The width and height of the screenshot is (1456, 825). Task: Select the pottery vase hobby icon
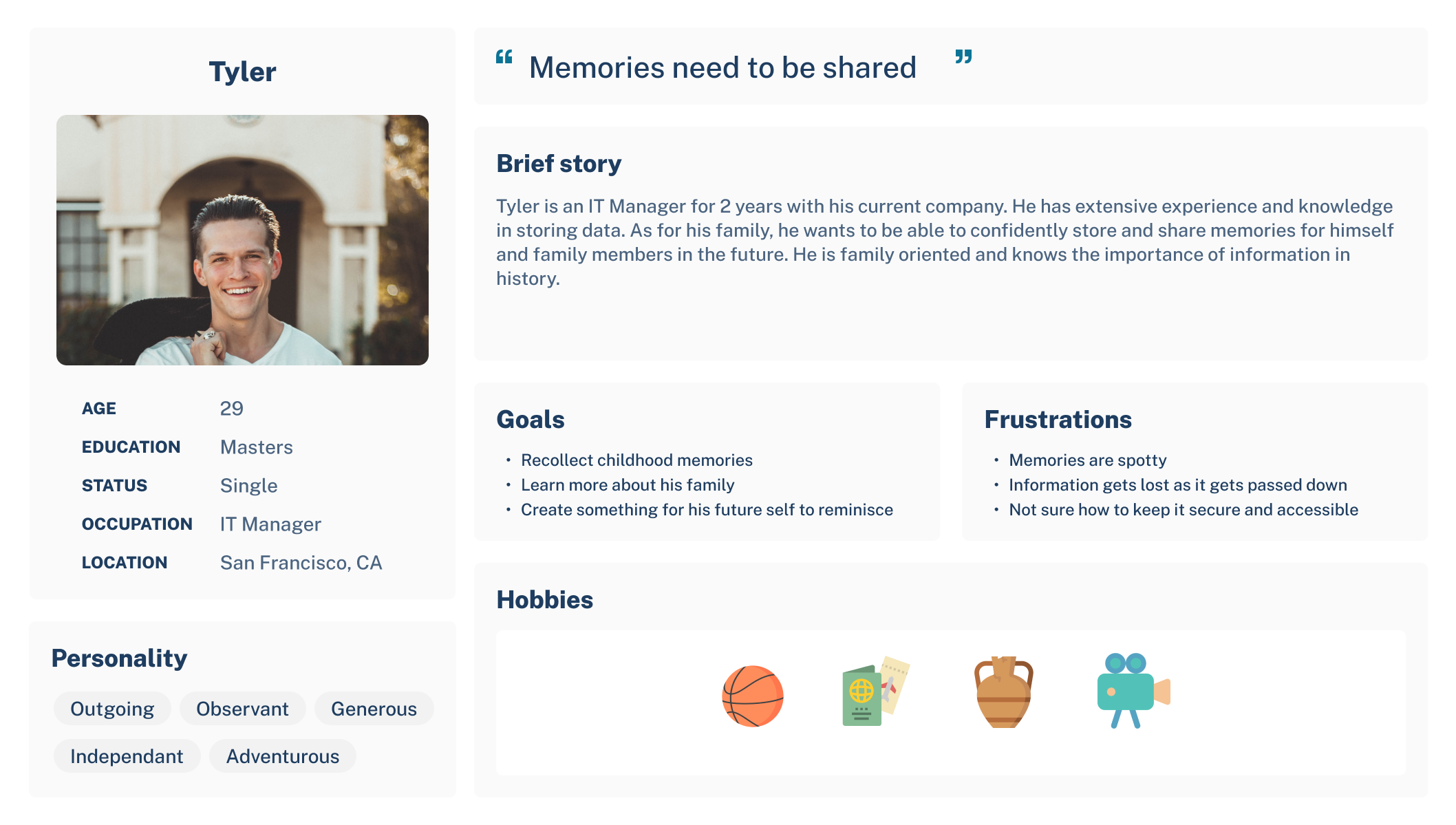click(x=1003, y=692)
